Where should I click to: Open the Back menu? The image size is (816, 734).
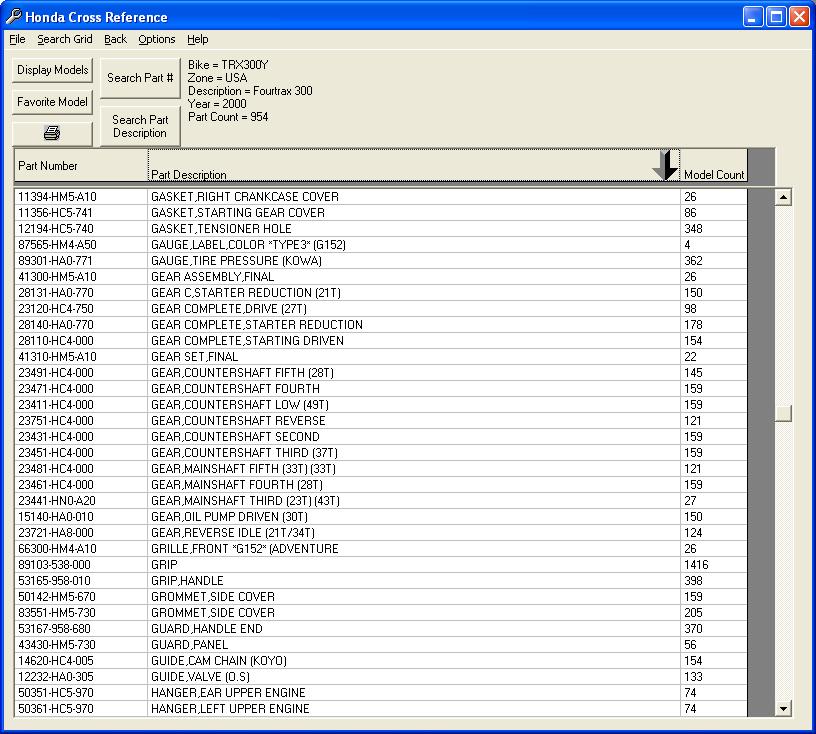click(115, 39)
